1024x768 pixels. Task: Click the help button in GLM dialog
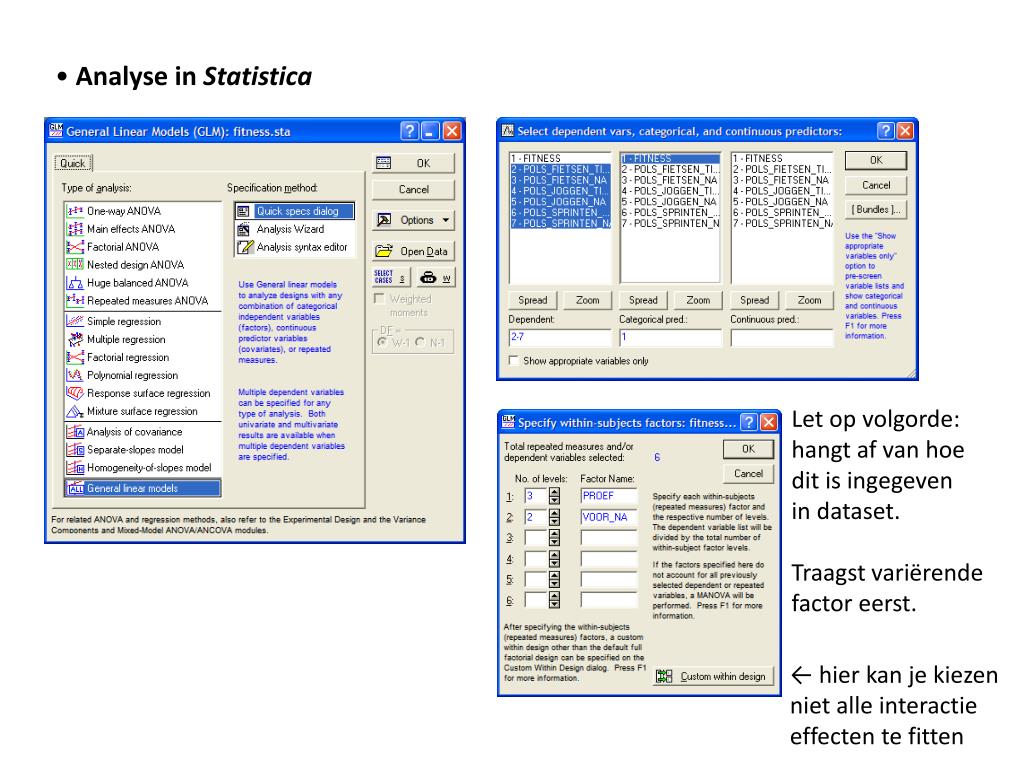pyautogui.click(x=409, y=131)
